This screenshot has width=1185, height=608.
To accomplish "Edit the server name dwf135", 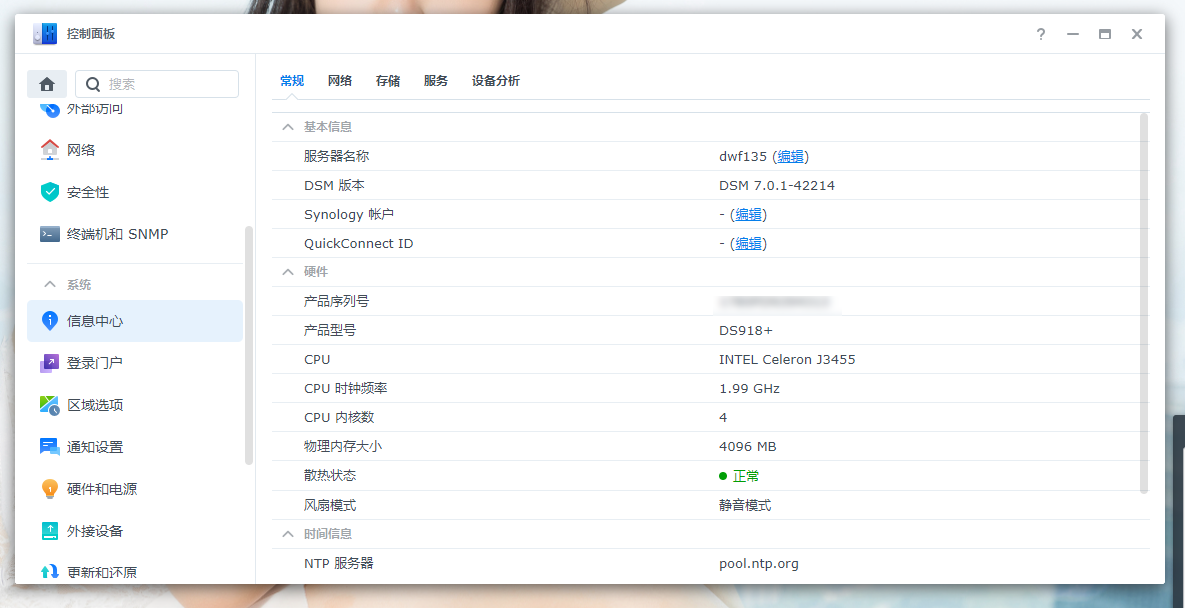I will [x=791, y=156].
